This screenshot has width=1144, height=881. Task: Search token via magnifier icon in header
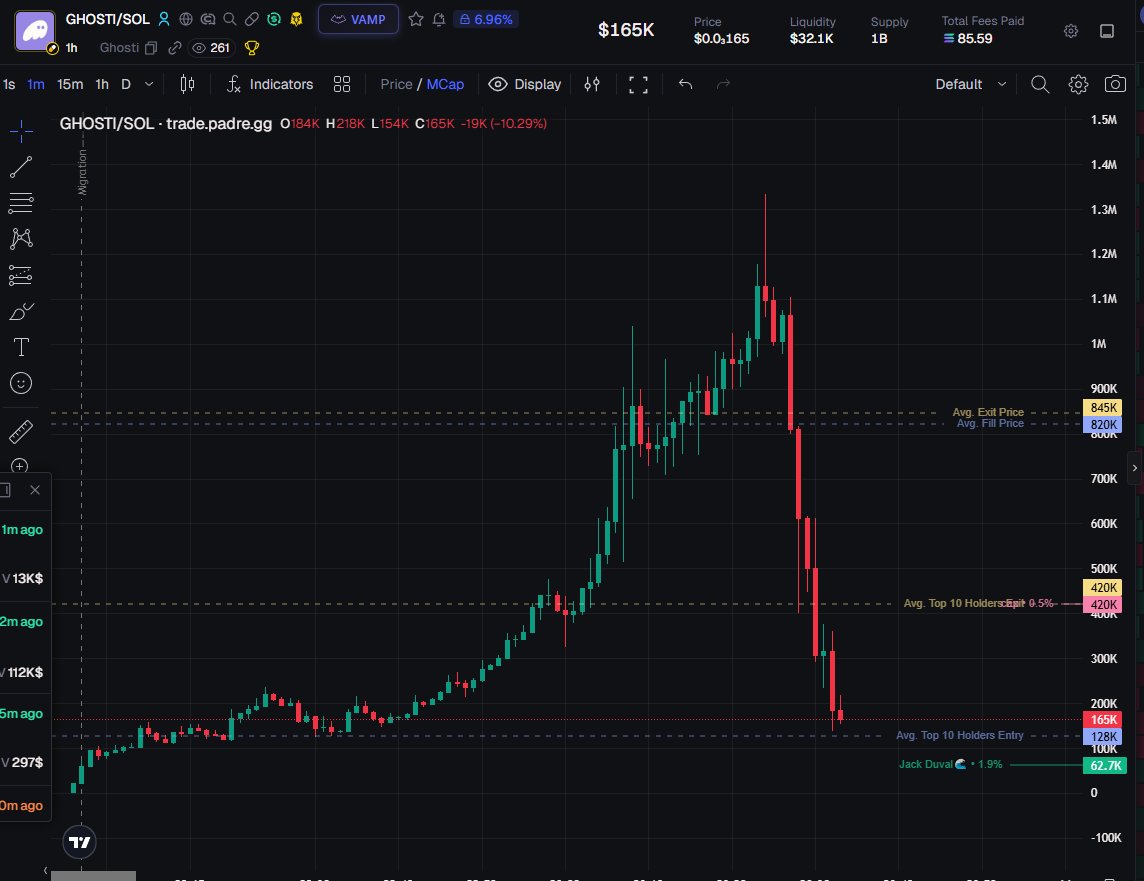point(230,19)
